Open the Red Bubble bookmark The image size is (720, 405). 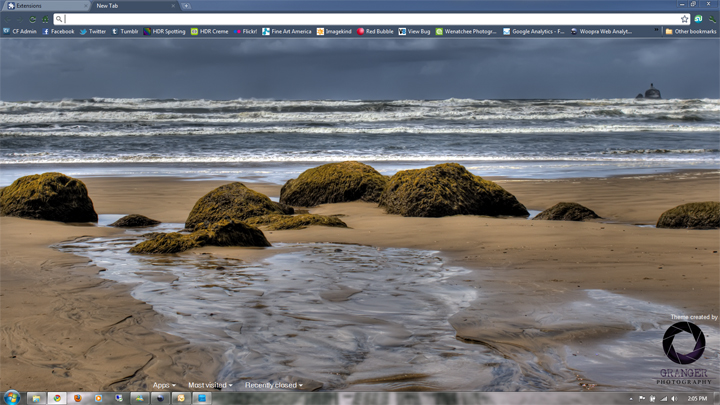[375, 31]
